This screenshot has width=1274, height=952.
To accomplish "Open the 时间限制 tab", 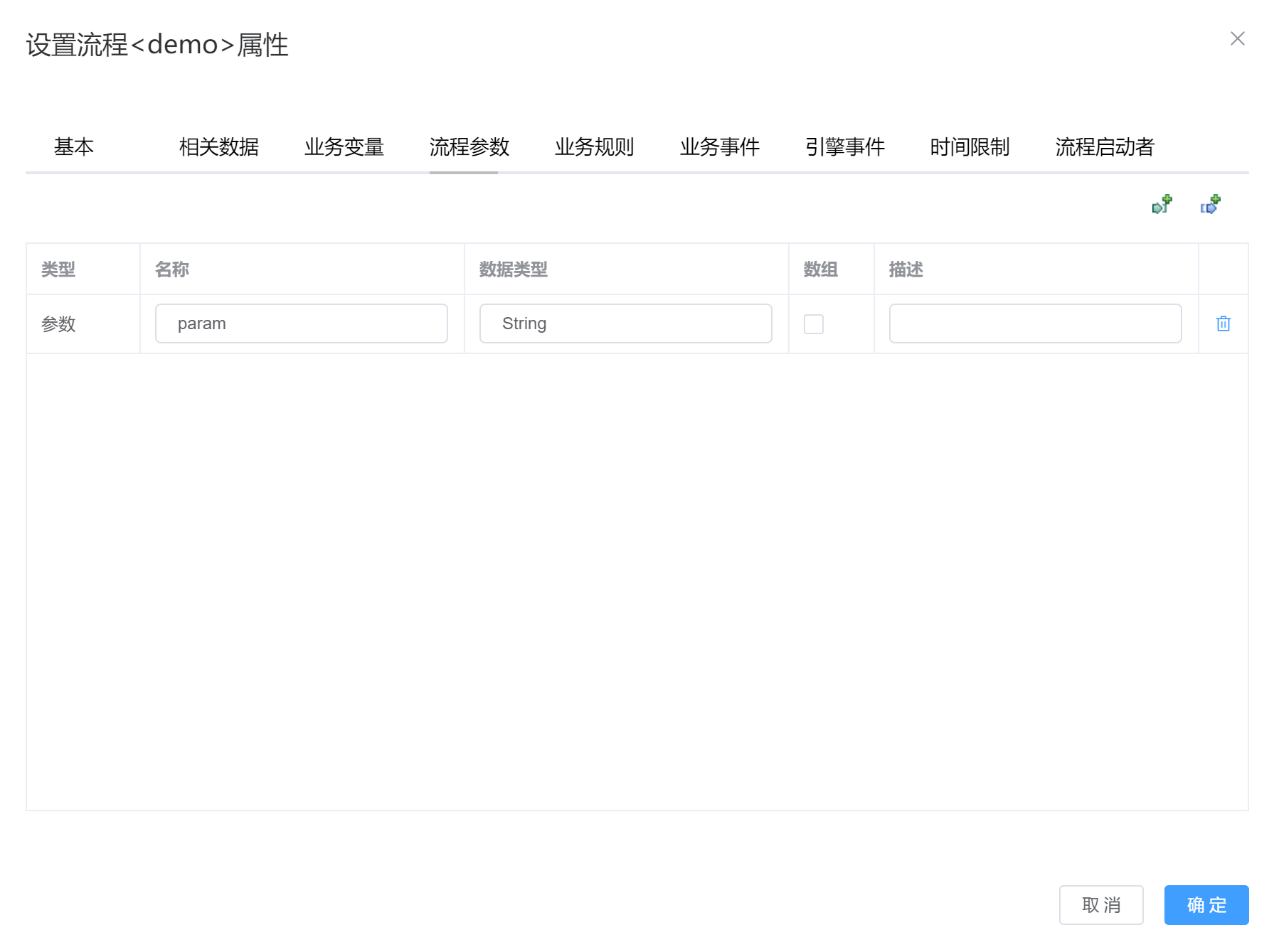I will [970, 146].
